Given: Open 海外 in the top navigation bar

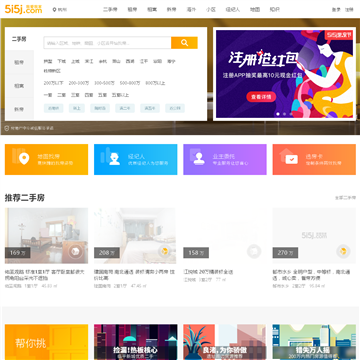Looking at the screenshot, I should click(x=191, y=10).
